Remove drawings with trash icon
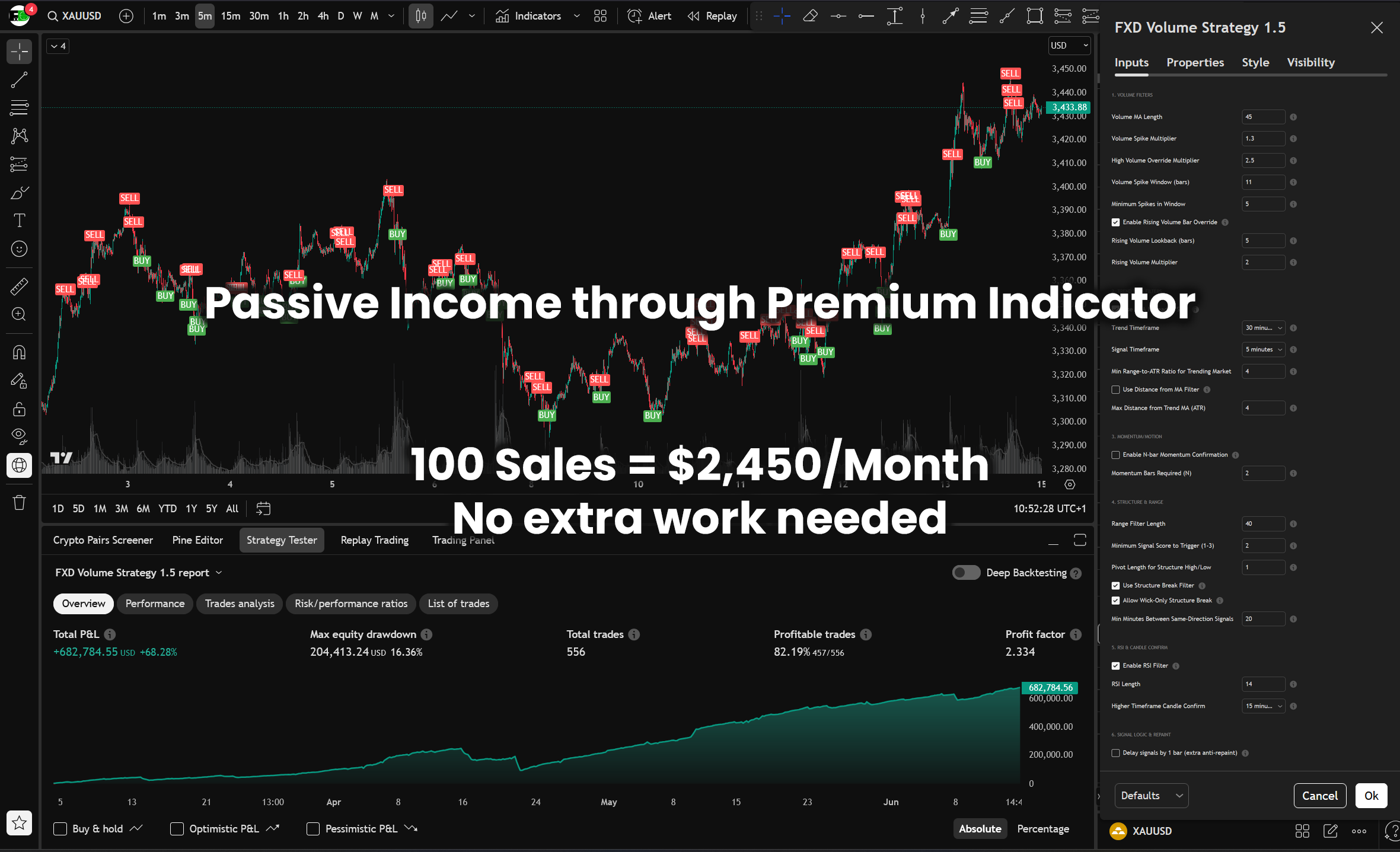Image resolution: width=1400 pixels, height=852 pixels. click(x=19, y=503)
